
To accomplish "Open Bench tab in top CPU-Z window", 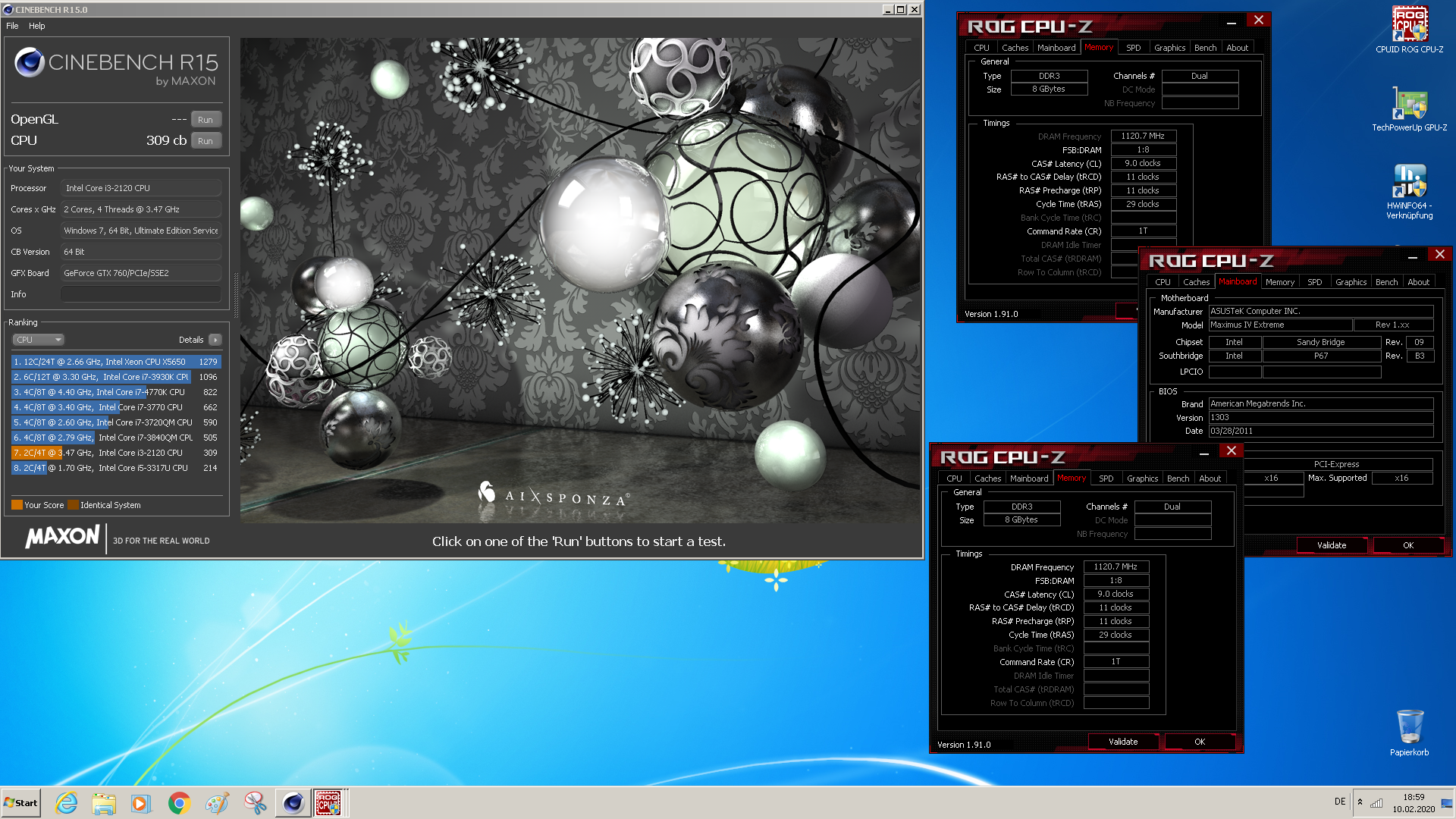I will 1205,48.
